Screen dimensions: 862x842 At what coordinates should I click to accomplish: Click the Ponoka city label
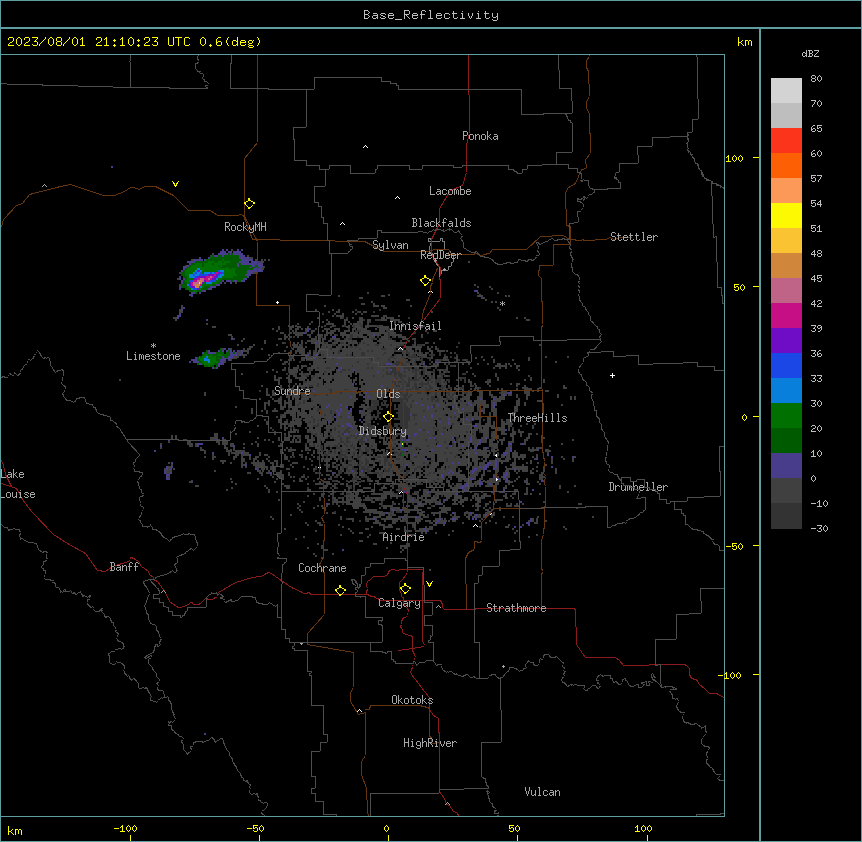click(480, 136)
